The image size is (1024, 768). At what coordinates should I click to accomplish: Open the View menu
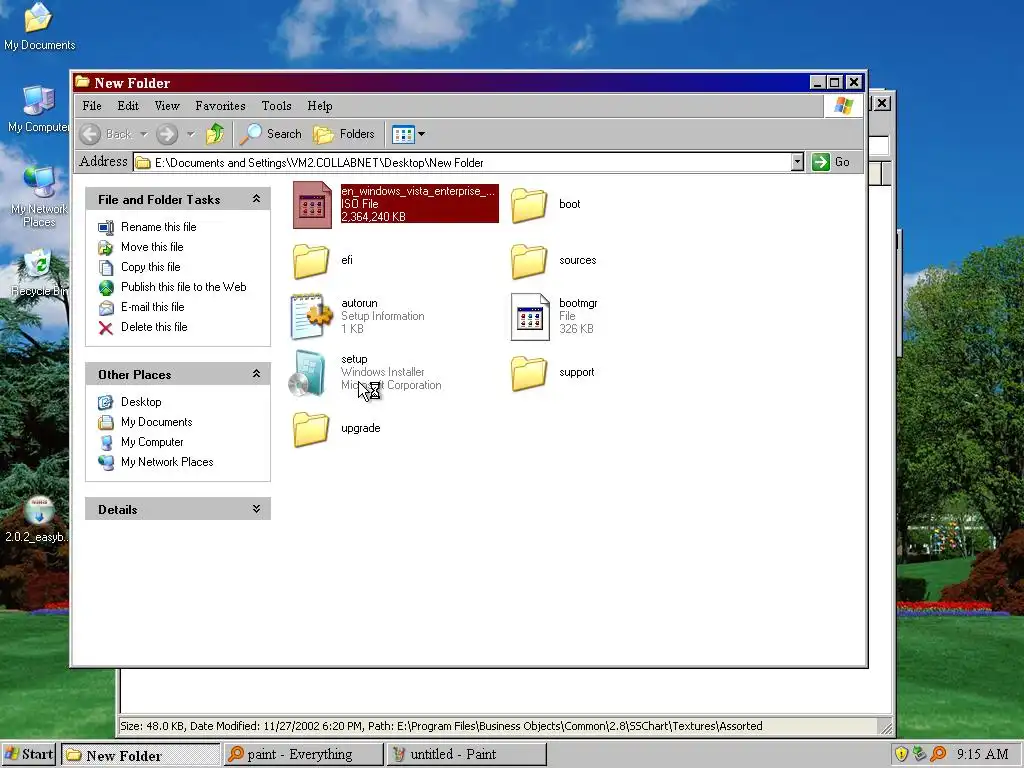click(x=167, y=106)
